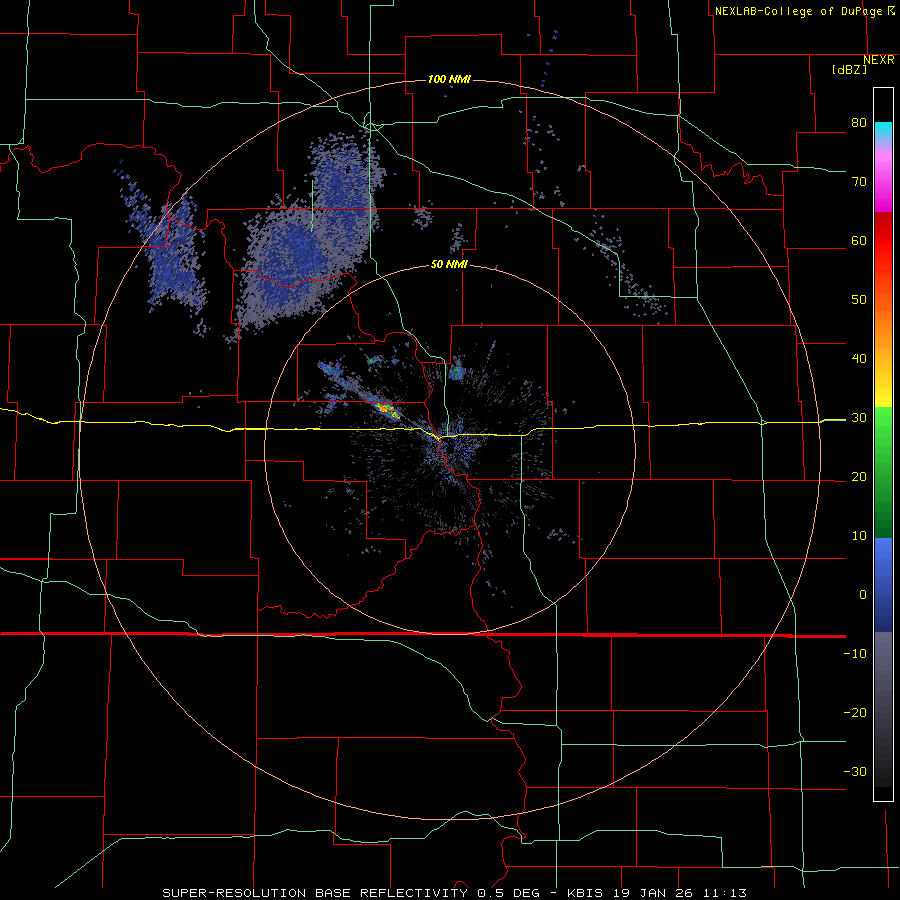Click the NEXR label above the color scale
The width and height of the screenshot is (900, 900).
click(879, 60)
